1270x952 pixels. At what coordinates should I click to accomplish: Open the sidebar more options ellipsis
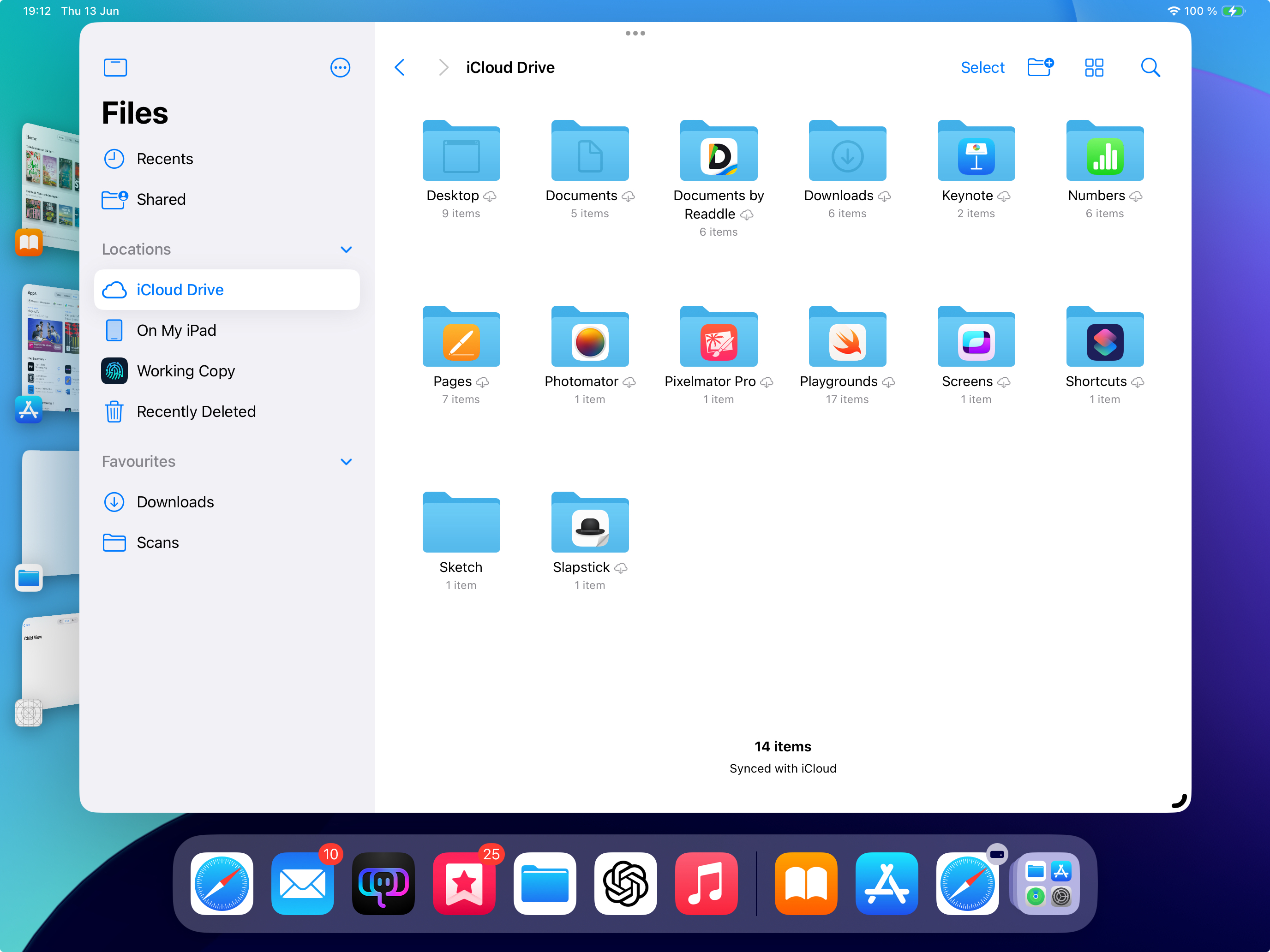[x=340, y=67]
